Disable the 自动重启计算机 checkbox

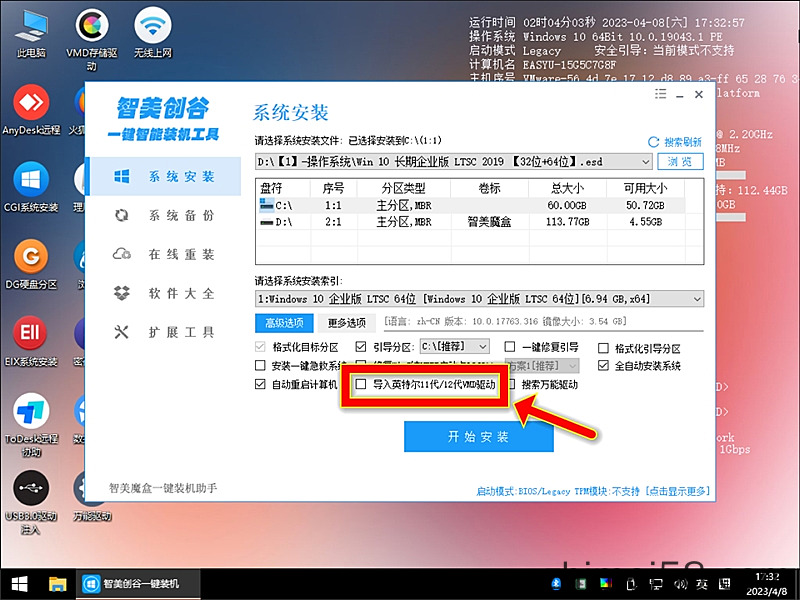coord(260,384)
